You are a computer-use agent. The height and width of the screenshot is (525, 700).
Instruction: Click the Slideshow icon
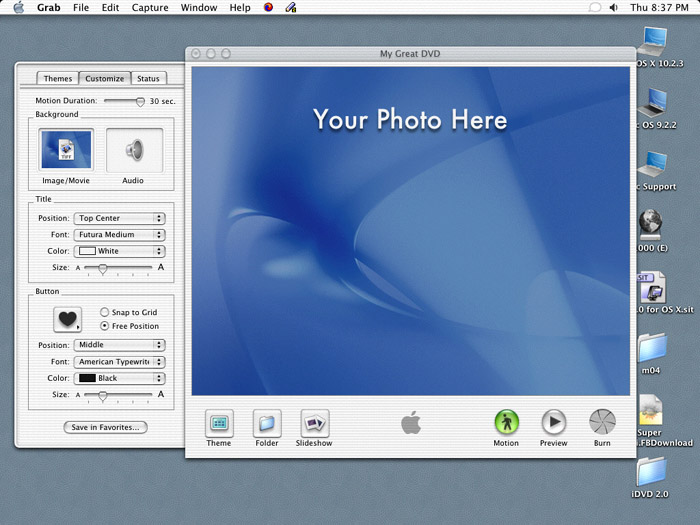[314, 423]
